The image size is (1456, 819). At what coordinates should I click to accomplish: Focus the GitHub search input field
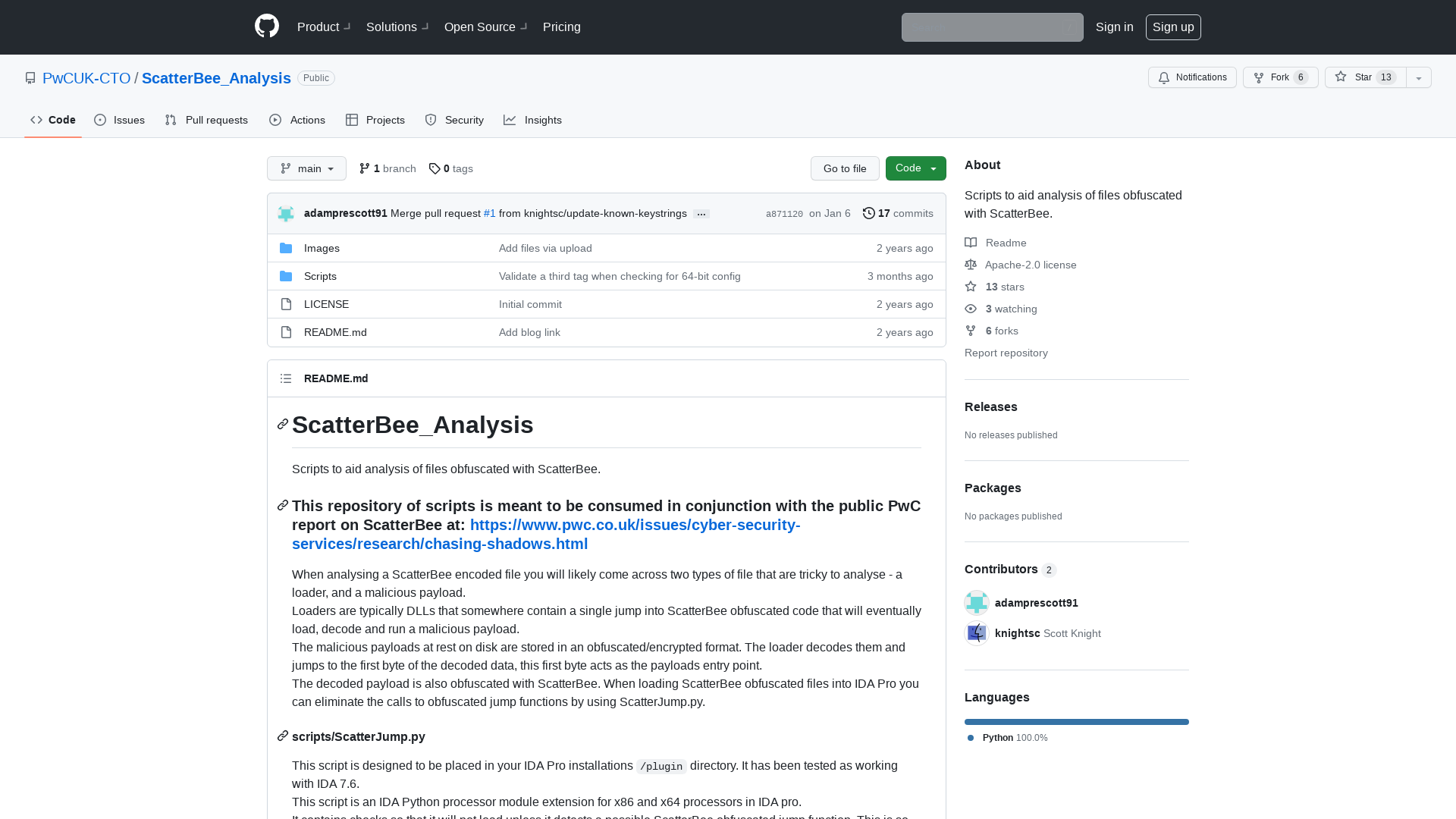coord(993,27)
